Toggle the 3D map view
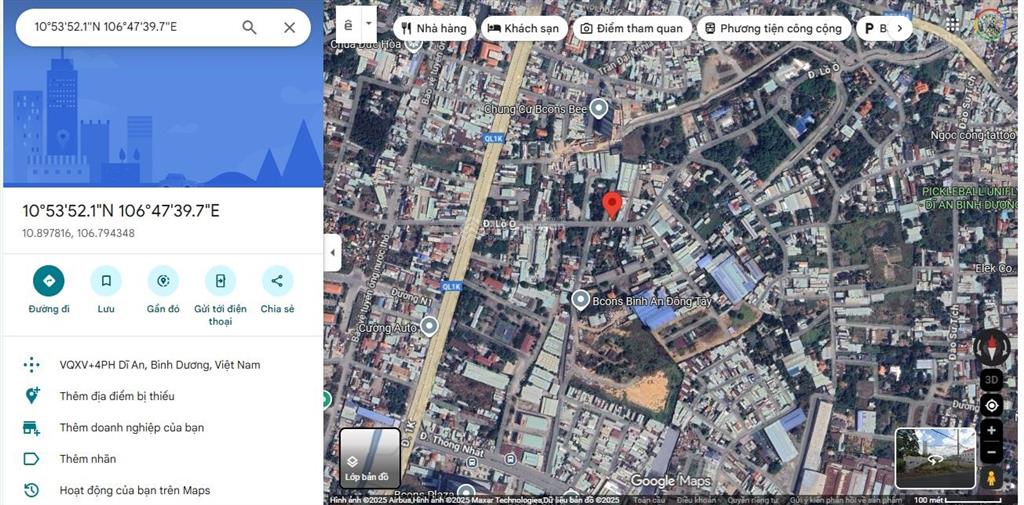Image resolution: width=1024 pixels, height=505 pixels. click(x=991, y=380)
